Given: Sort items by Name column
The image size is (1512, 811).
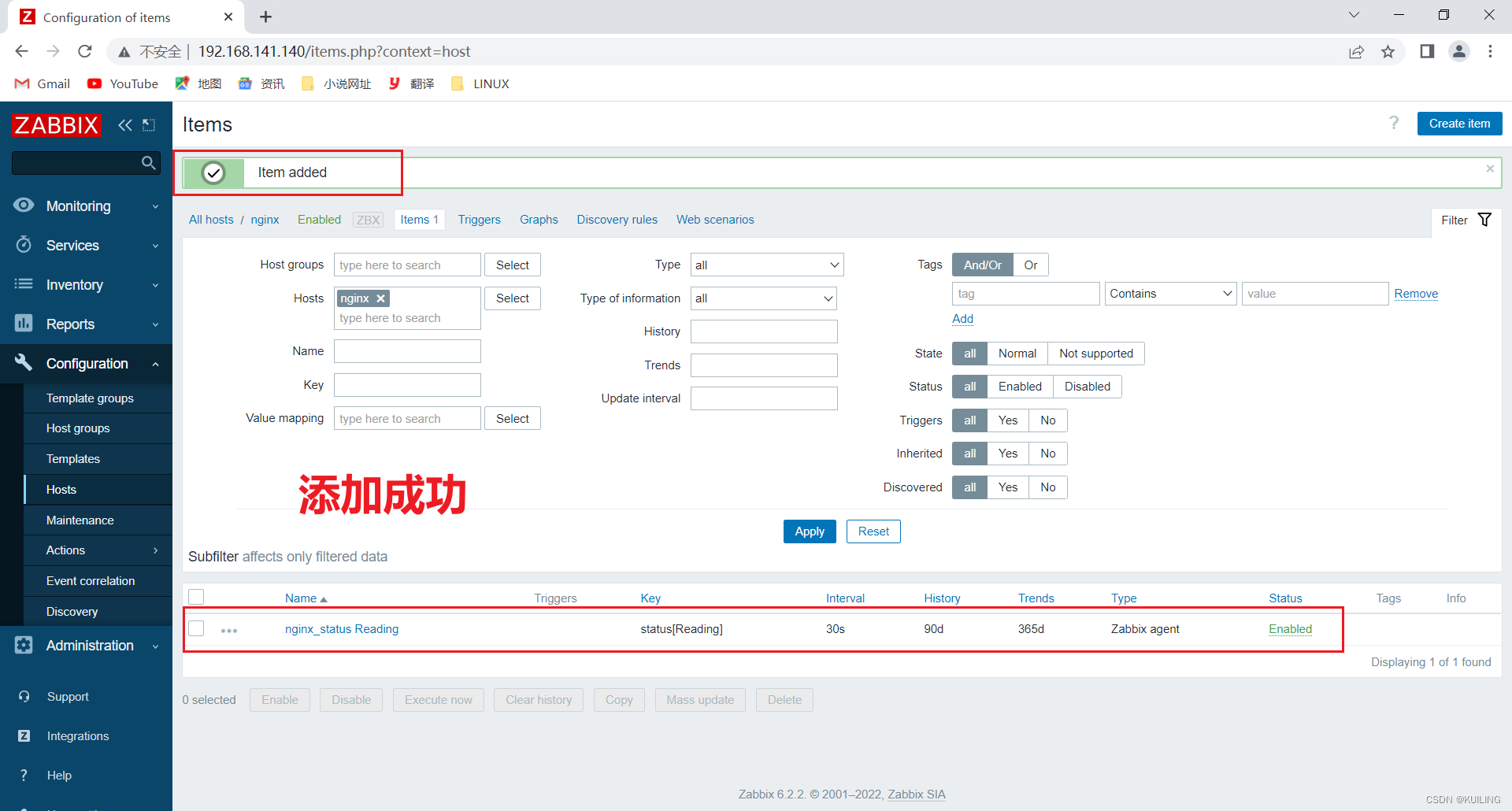Looking at the screenshot, I should click(x=306, y=598).
